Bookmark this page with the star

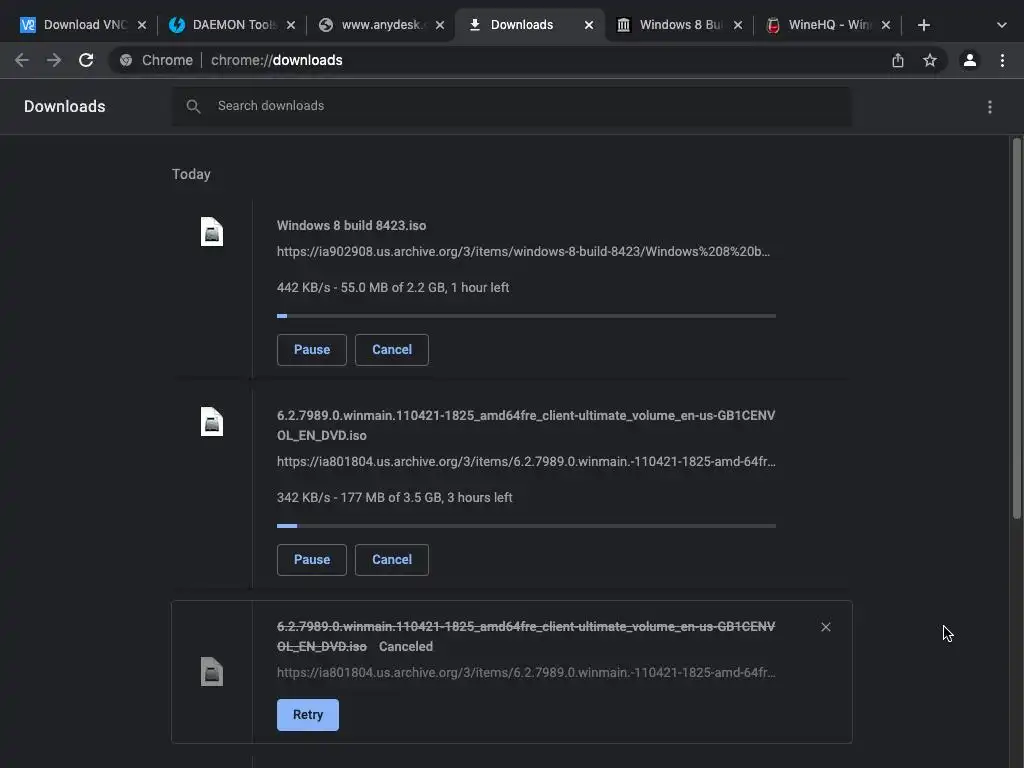point(930,60)
